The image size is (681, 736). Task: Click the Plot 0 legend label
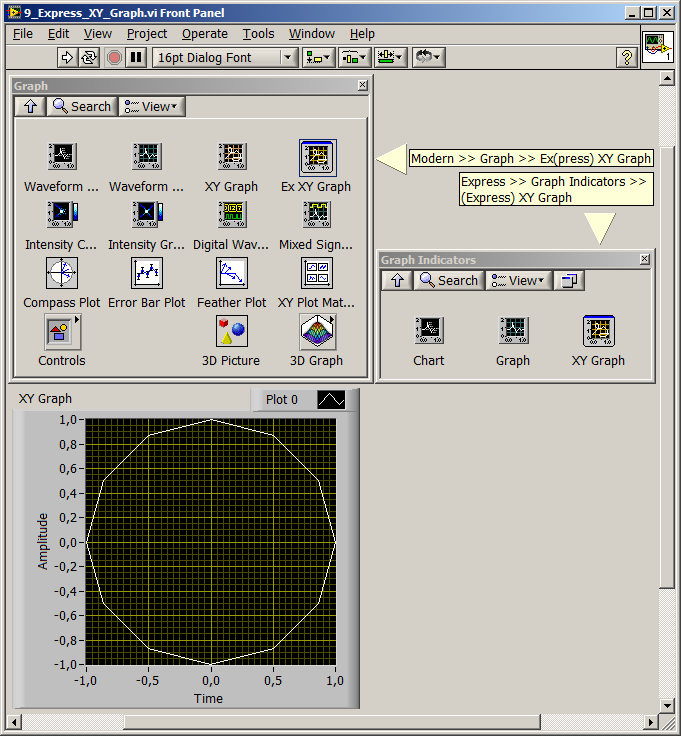pyautogui.click(x=282, y=399)
